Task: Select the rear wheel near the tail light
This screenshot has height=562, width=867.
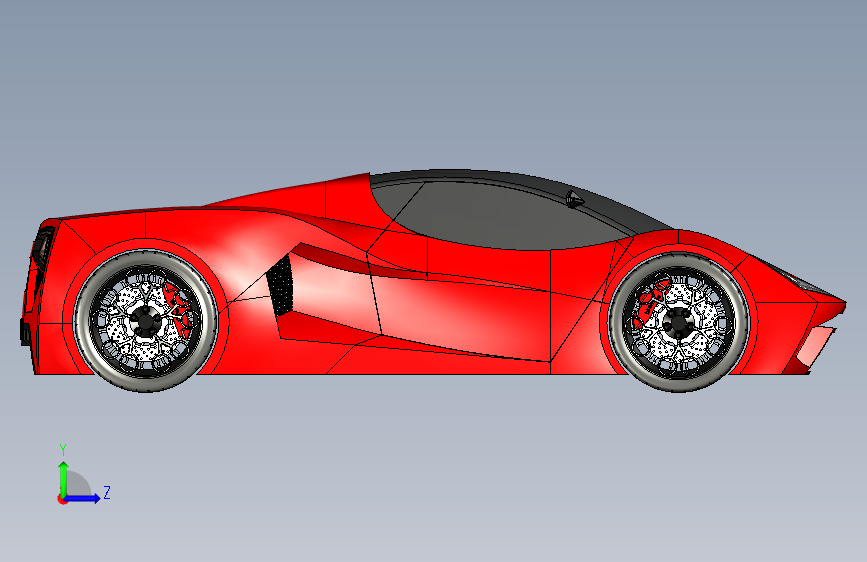Action: 146,321
